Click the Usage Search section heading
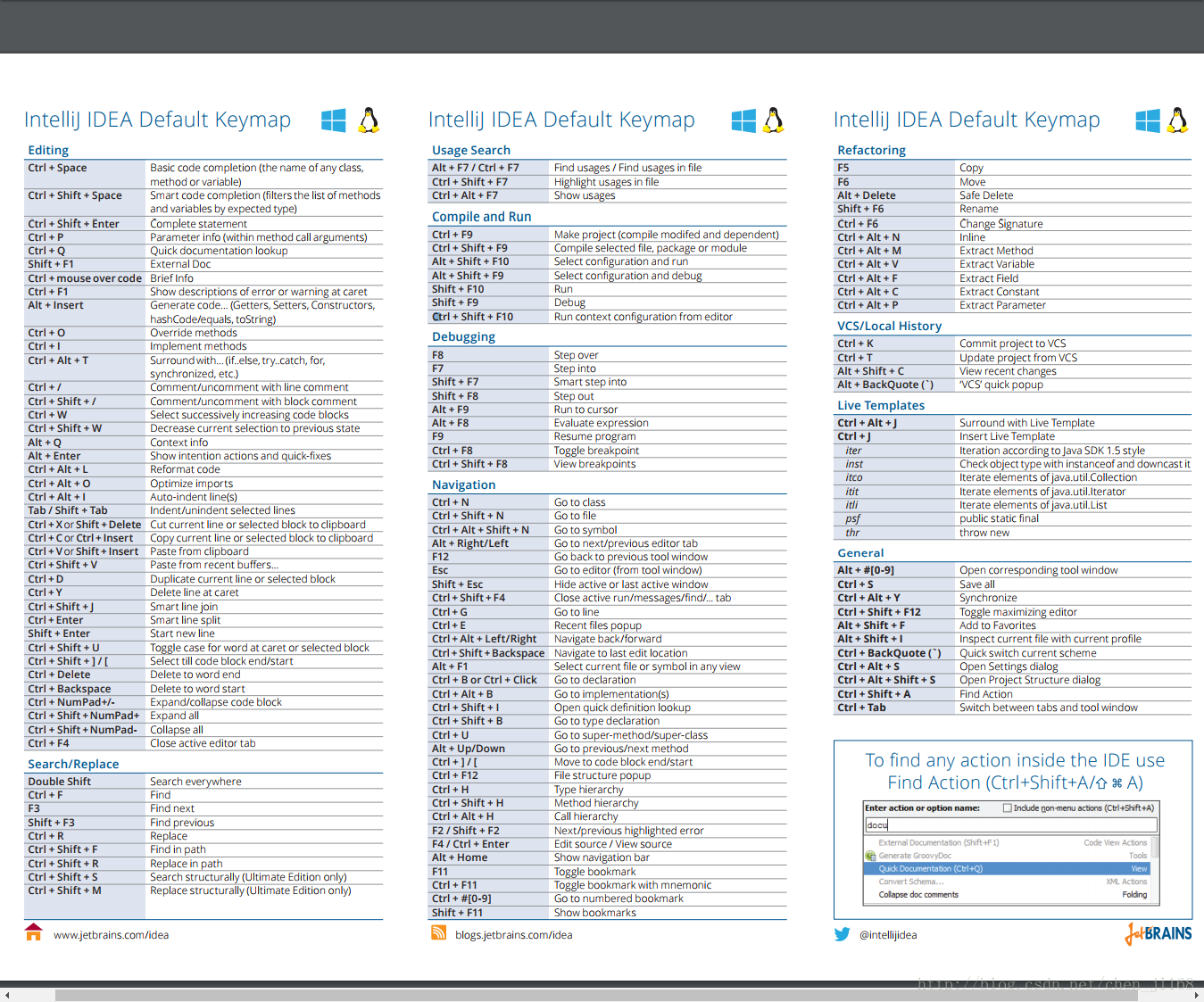This screenshot has width=1204, height=1002. (471, 150)
